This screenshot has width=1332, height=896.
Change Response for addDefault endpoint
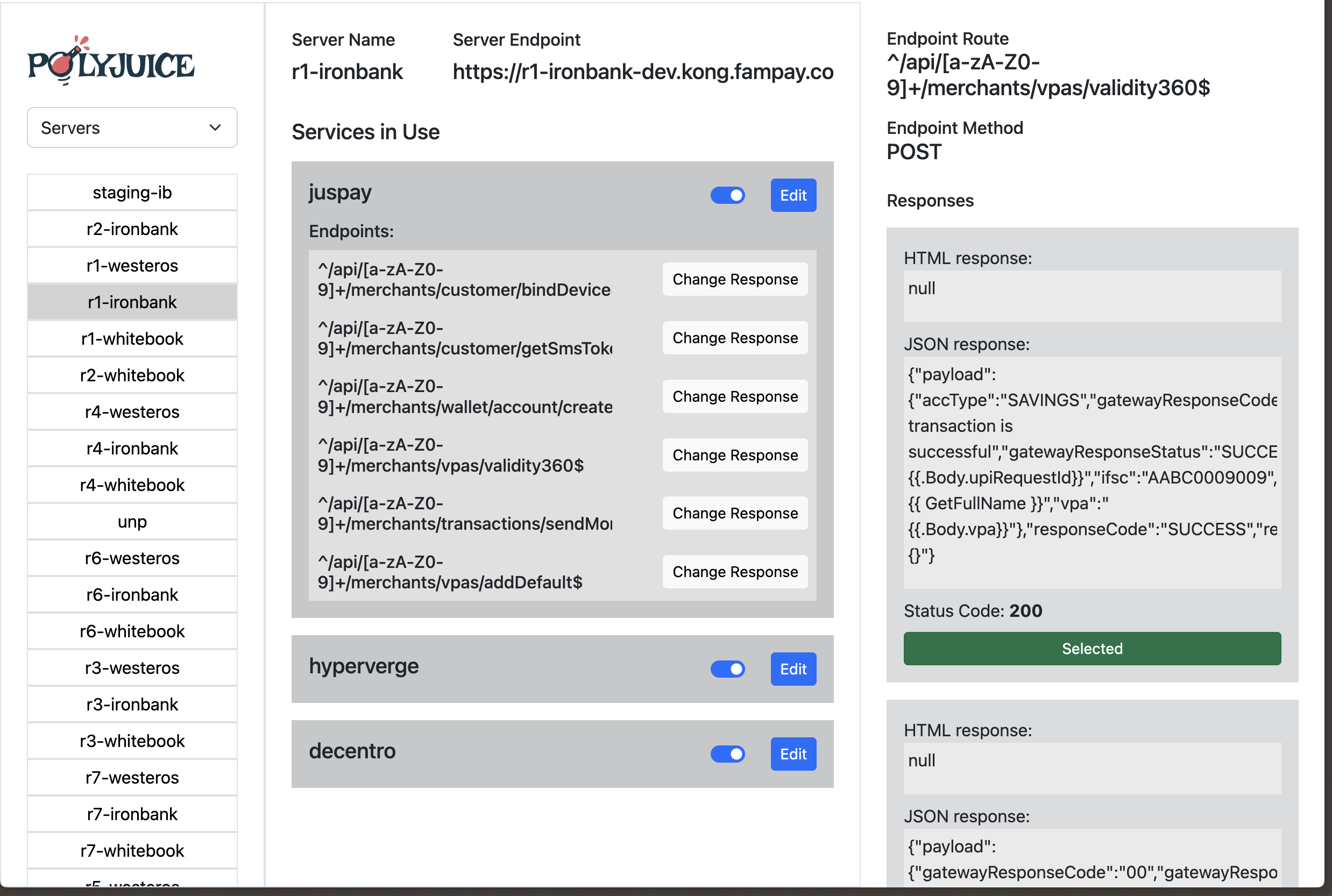735,571
